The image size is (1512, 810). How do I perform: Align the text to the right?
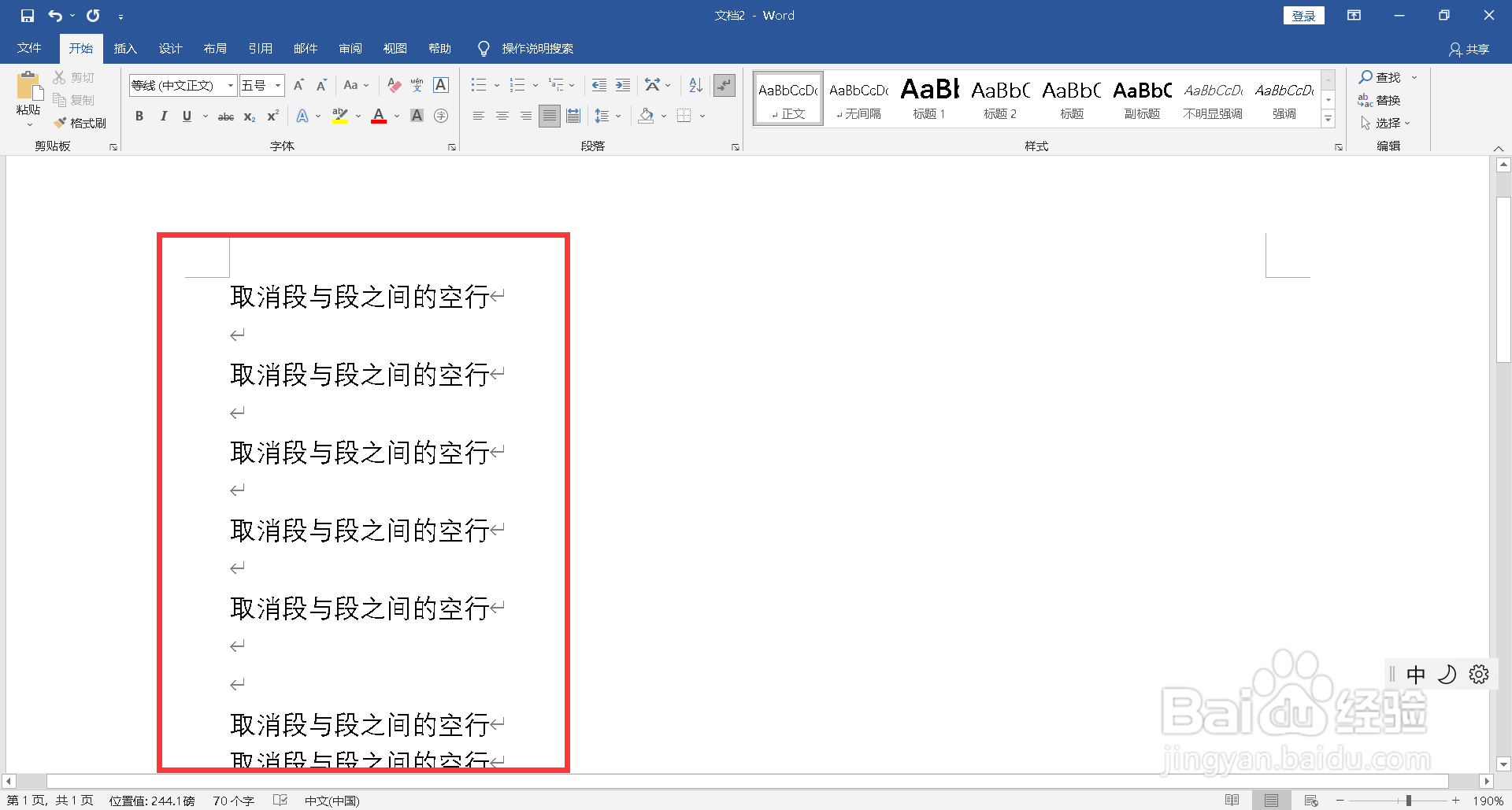(x=526, y=116)
